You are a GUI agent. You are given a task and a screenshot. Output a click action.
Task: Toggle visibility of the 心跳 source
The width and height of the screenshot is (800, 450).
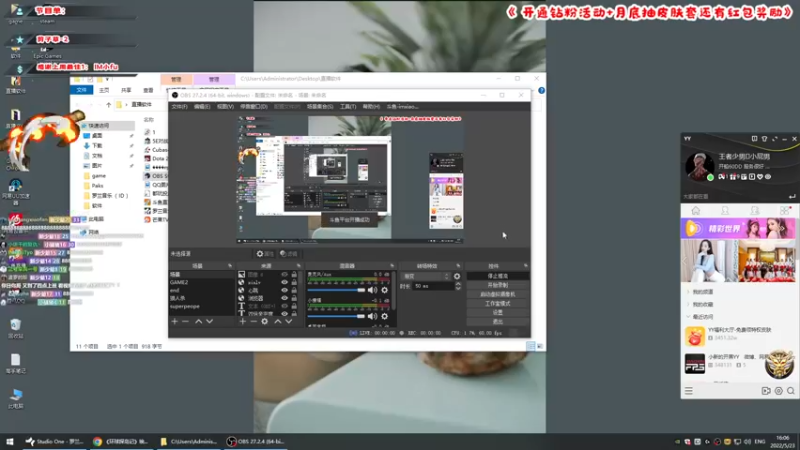coord(284,290)
